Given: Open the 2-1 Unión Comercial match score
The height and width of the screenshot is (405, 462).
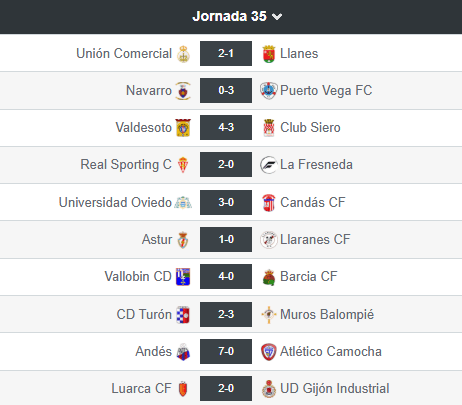Looking at the screenshot, I should tap(226, 53).
